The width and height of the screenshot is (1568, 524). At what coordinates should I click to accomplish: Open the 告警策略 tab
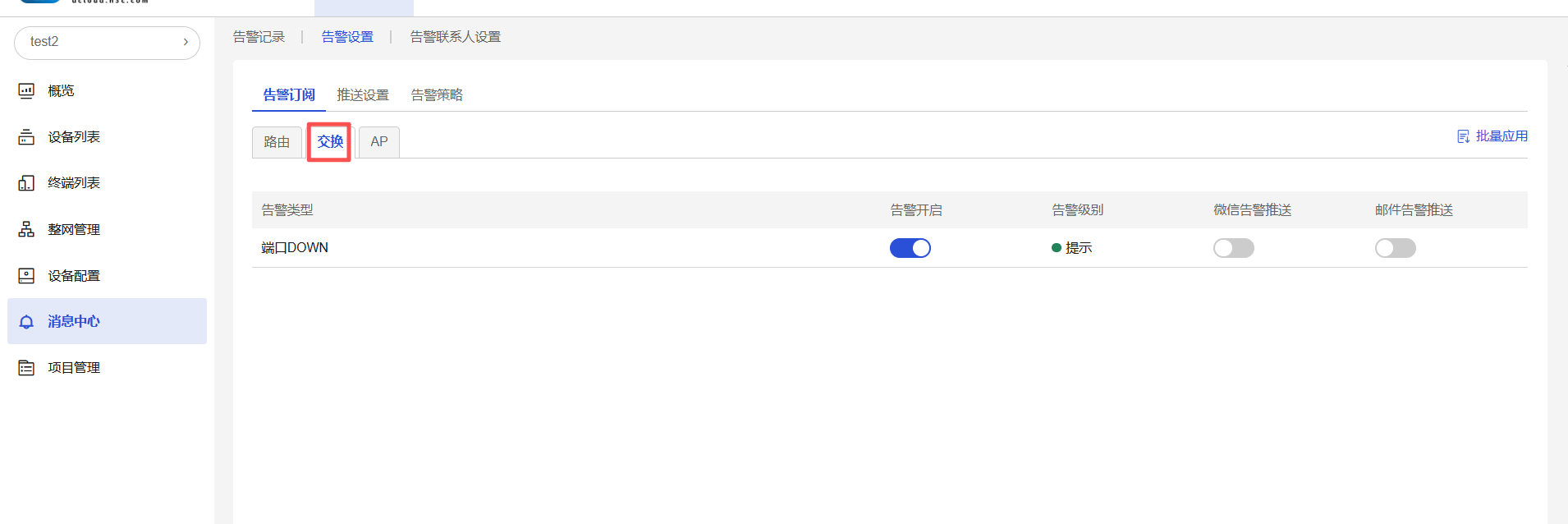(x=437, y=95)
